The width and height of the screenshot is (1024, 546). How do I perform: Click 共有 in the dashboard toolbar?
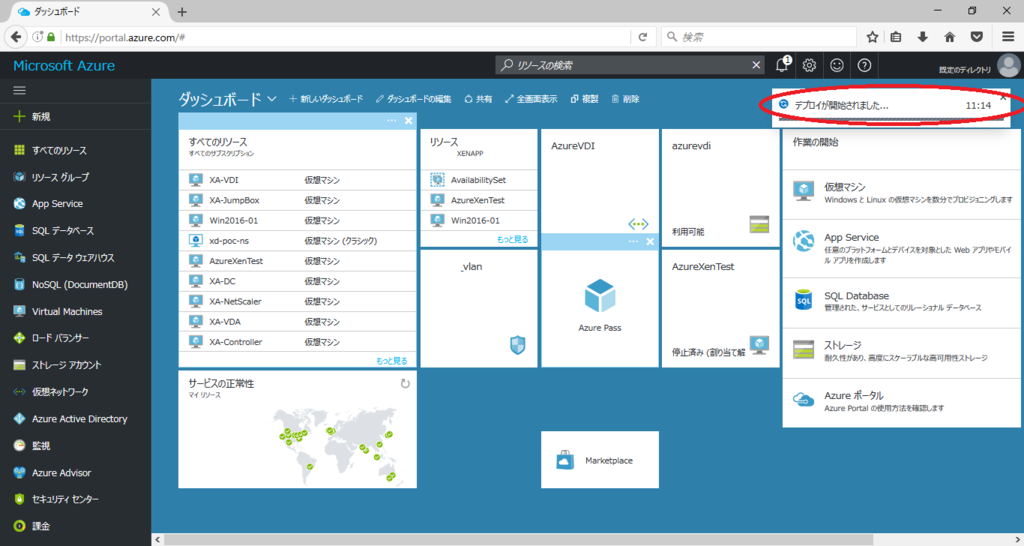(478, 99)
